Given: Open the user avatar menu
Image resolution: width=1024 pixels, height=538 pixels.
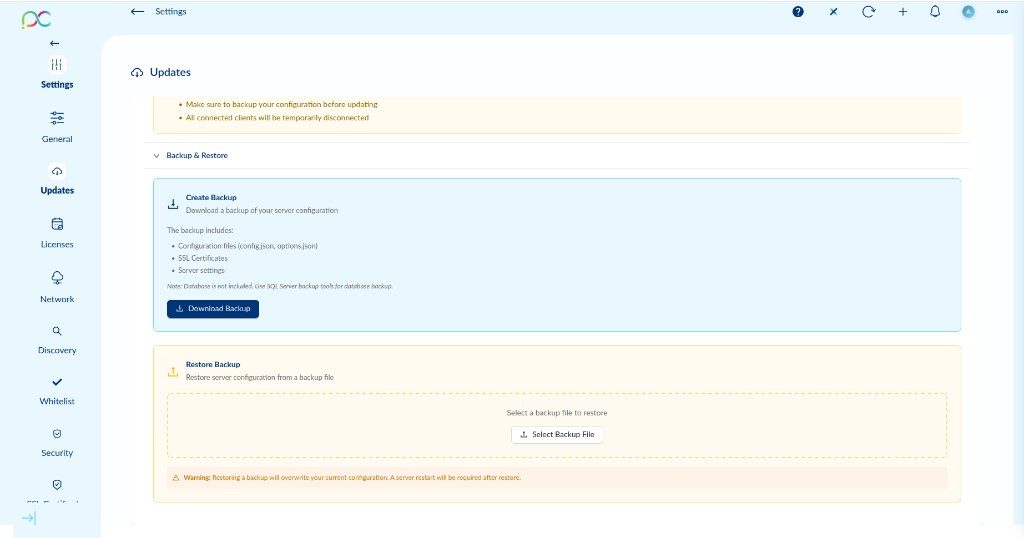Looking at the screenshot, I should pyautogui.click(x=968, y=11).
